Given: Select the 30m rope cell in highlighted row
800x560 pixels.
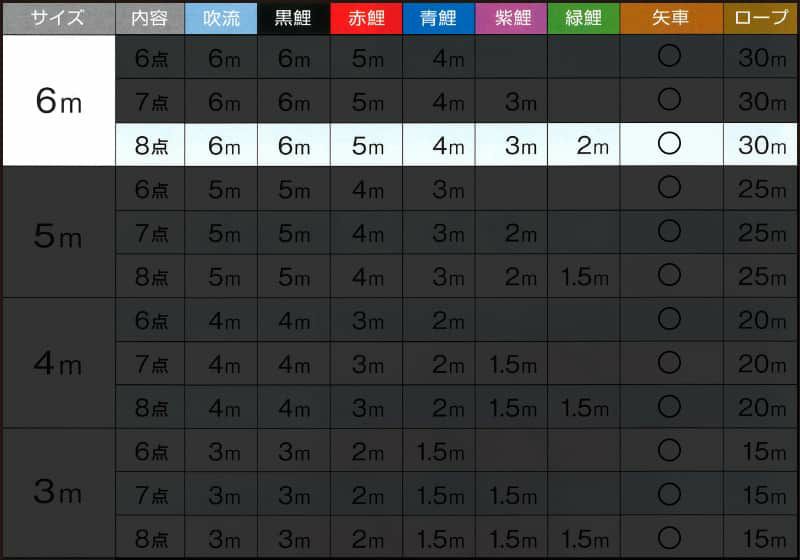Looking at the screenshot, I should click(761, 146).
